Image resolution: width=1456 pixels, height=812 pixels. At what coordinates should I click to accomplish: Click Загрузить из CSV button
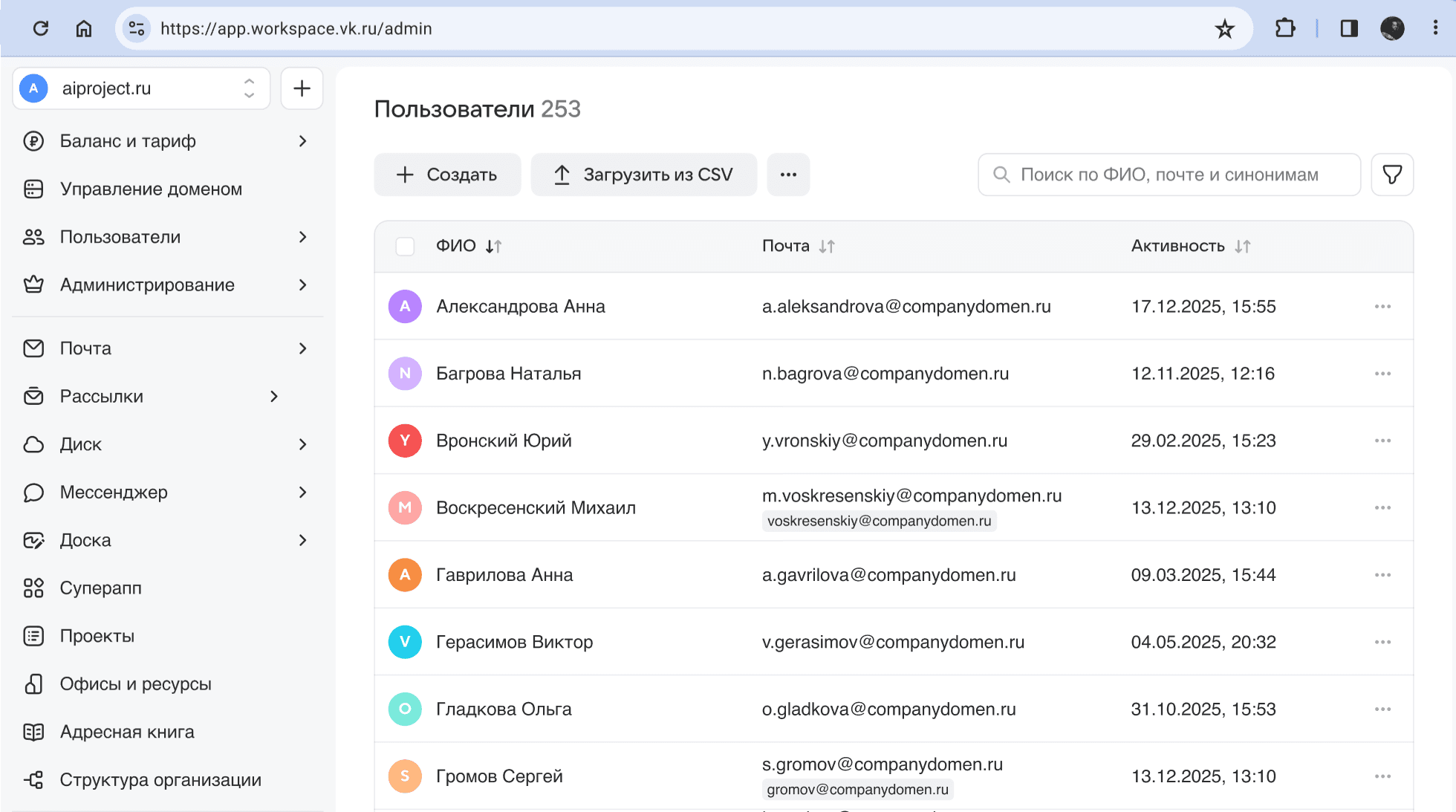[644, 175]
